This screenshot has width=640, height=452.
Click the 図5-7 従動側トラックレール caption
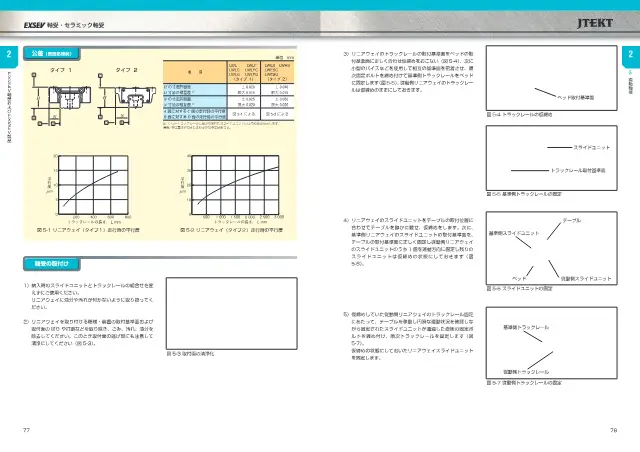524,383
